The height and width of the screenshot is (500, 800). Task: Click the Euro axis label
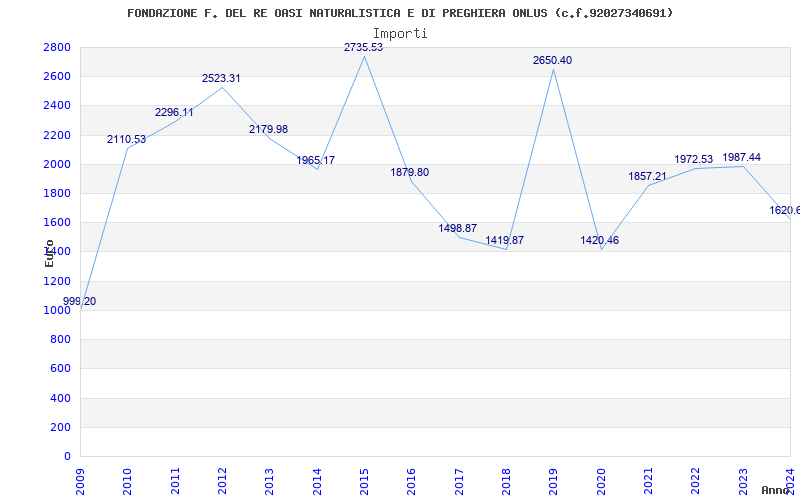point(49,253)
